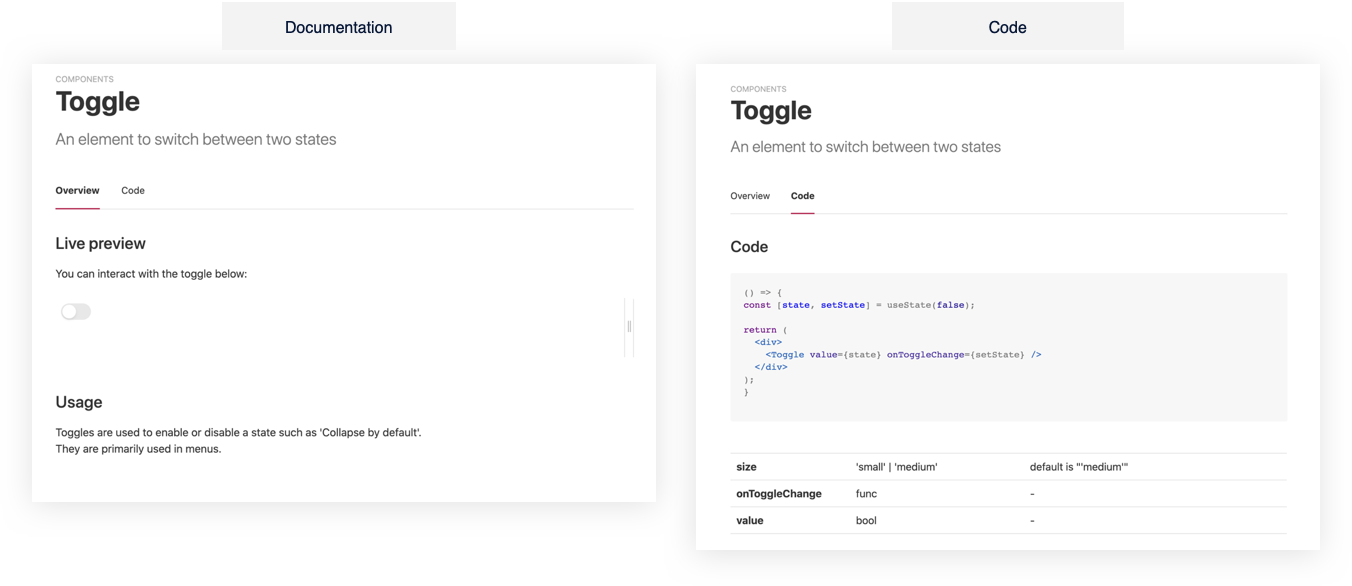Image resolution: width=1352 pixels, height=586 pixels.
Task: Select Overview tab on the page with the props table
Action: click(750, 196)
